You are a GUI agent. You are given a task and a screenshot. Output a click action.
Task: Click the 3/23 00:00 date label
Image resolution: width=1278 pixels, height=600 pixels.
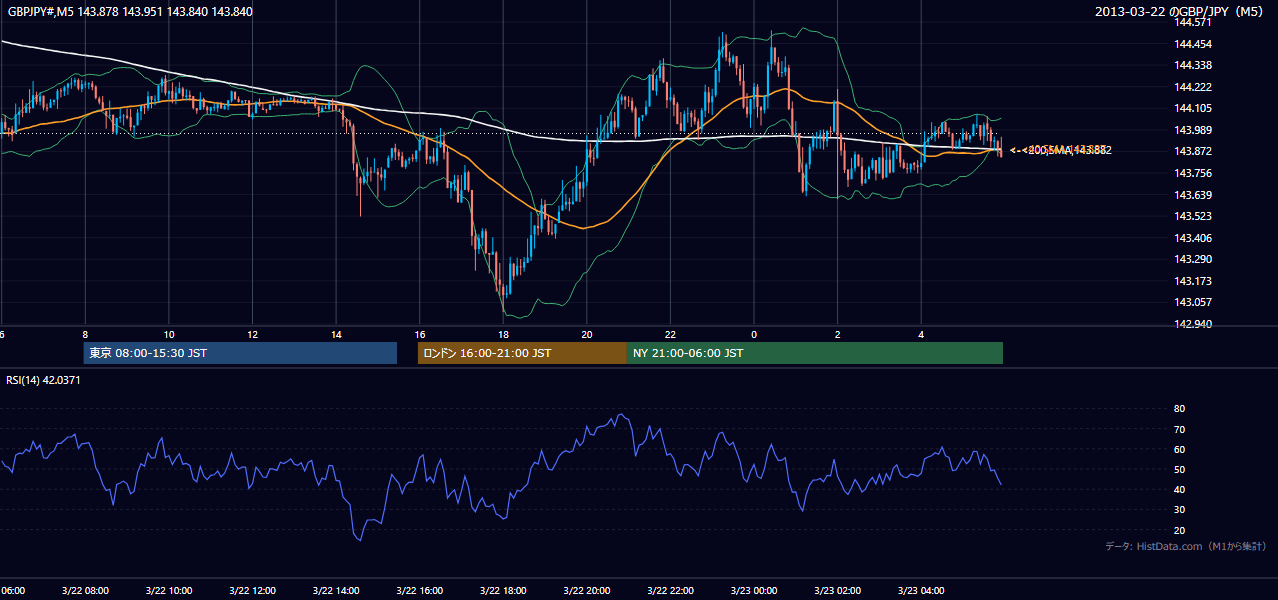point(754,591)
